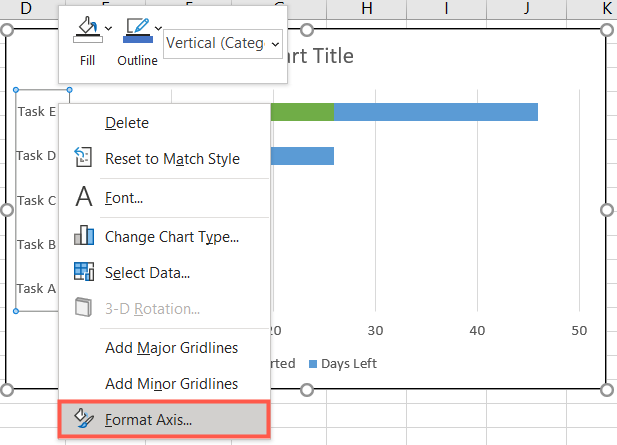Click the Outline pen icon
The width and height of the screenshot is (617, 445).
pyautogui.click(x=136, y=30)
